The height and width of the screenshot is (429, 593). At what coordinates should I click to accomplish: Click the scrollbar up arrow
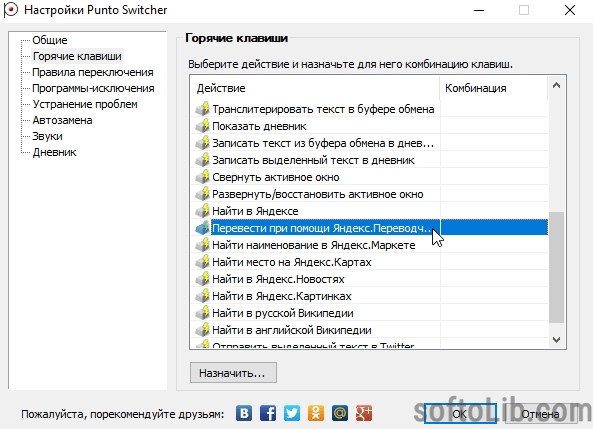(556, 85)
